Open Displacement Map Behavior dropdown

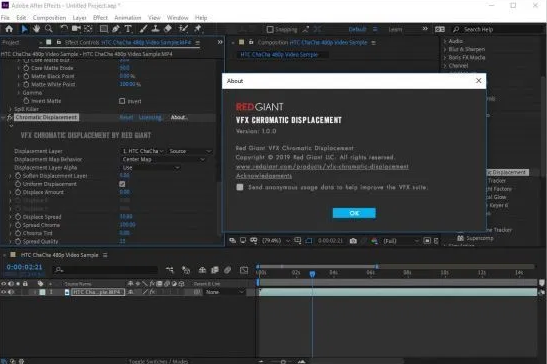point(164,159)
